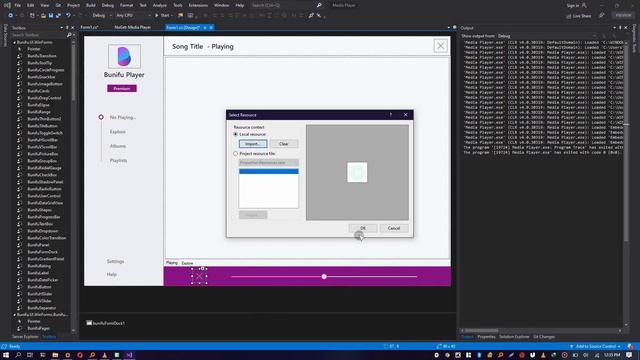Image resolution: width=640 pixels, height=360 pixels.
Task: Click the Import button in Select Resource dialog
Action: tap(253, 144)
